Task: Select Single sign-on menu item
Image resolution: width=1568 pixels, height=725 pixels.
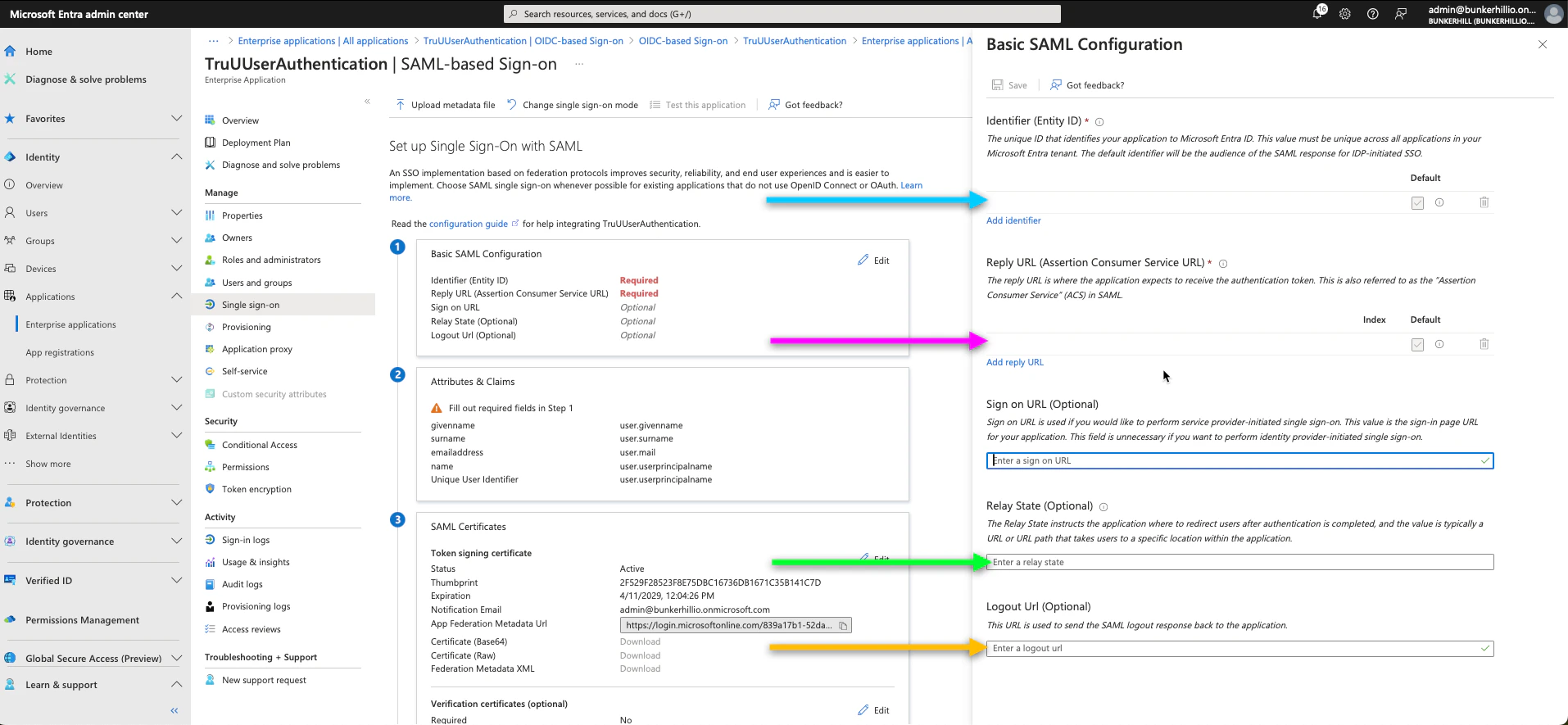Action: pos(283,305)
